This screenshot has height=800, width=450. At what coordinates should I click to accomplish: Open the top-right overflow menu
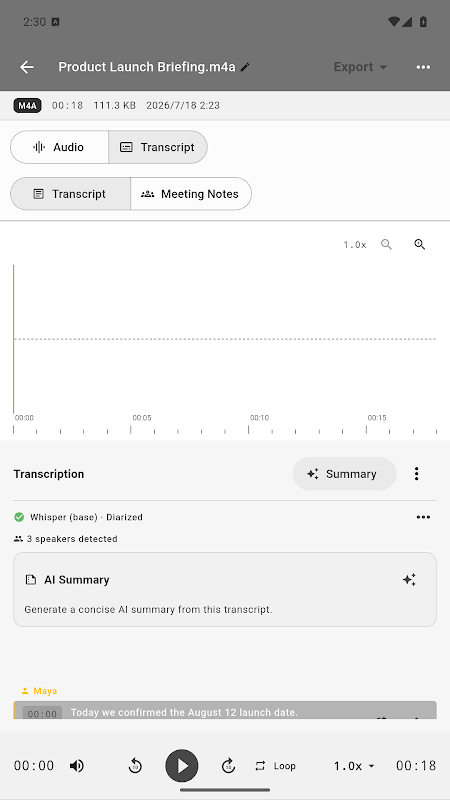click(423, 67)
